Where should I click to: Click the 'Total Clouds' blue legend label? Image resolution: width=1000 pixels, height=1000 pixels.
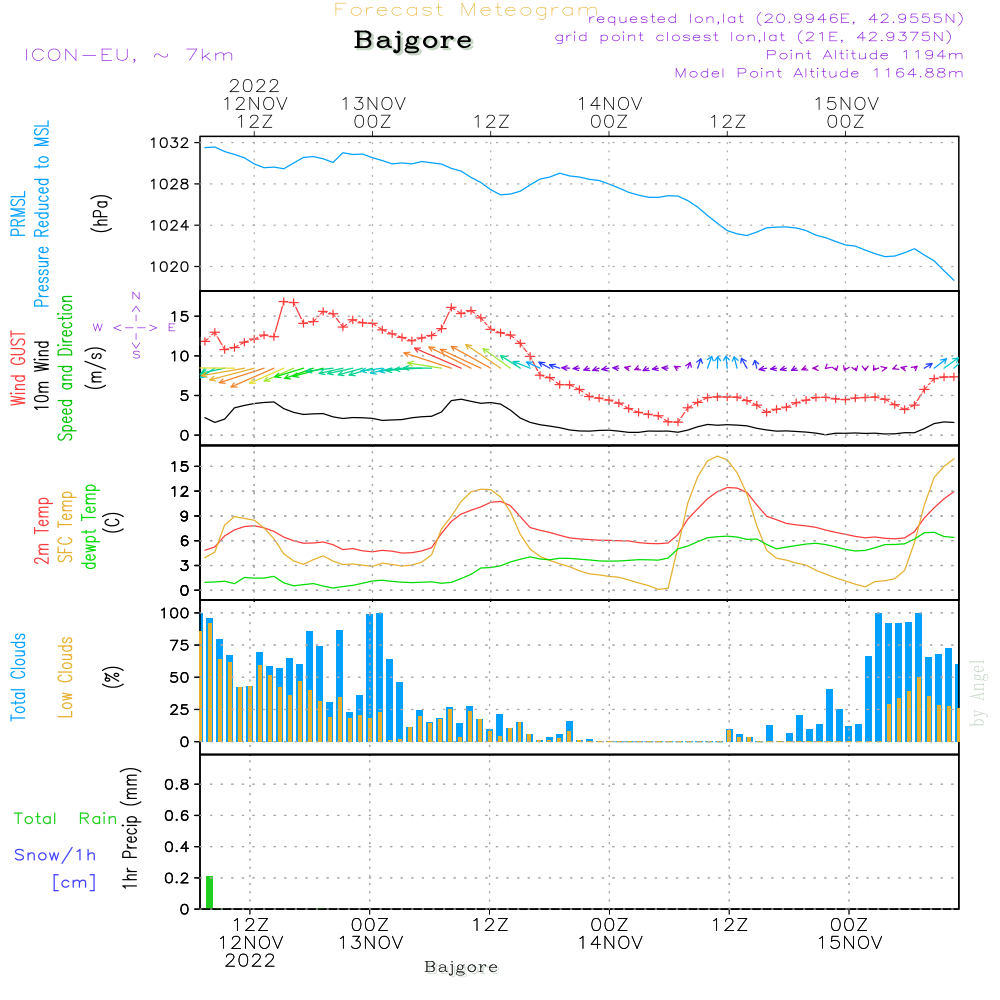point(18,677)
